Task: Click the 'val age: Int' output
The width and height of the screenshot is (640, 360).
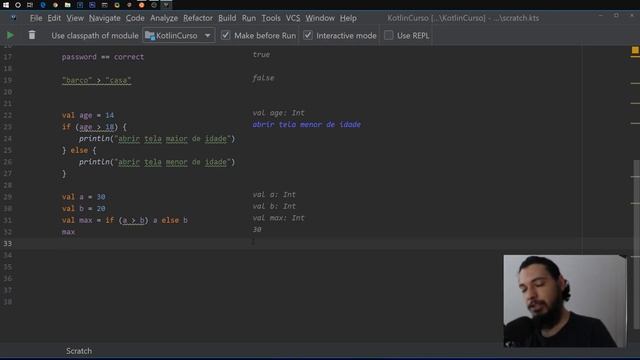Action: tap(278, 113)
